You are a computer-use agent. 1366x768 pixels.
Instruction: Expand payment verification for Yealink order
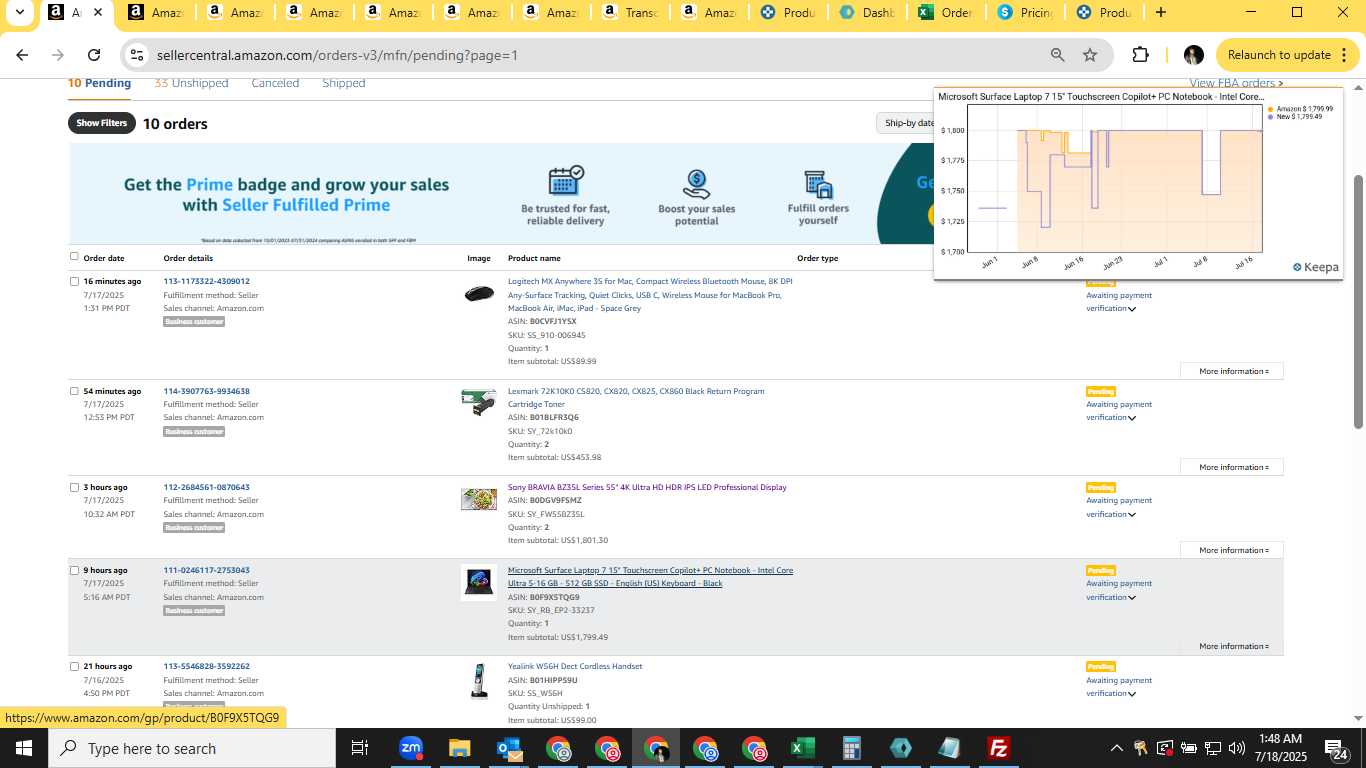coord(1132,694)
